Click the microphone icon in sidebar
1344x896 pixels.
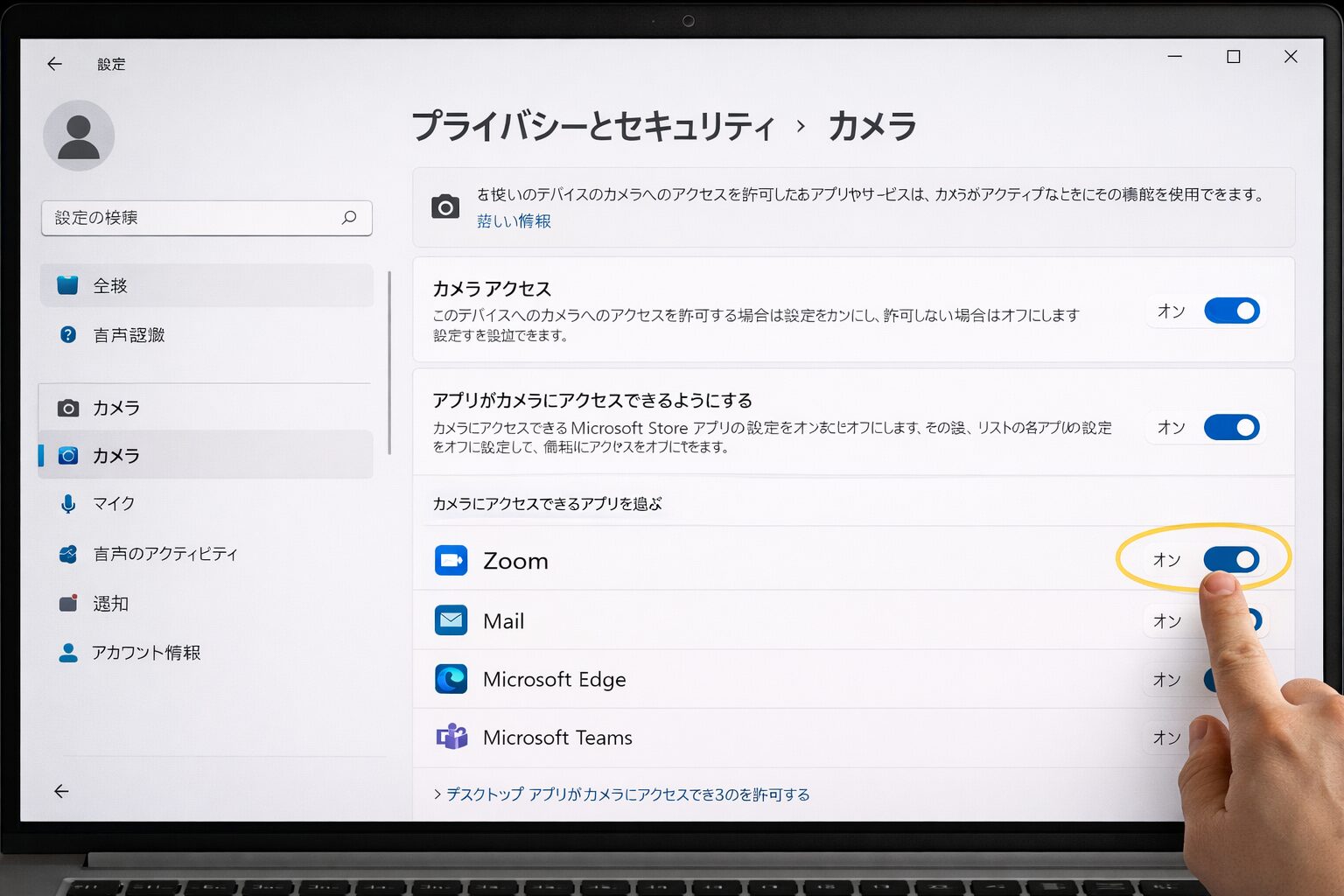click(68, 504)
